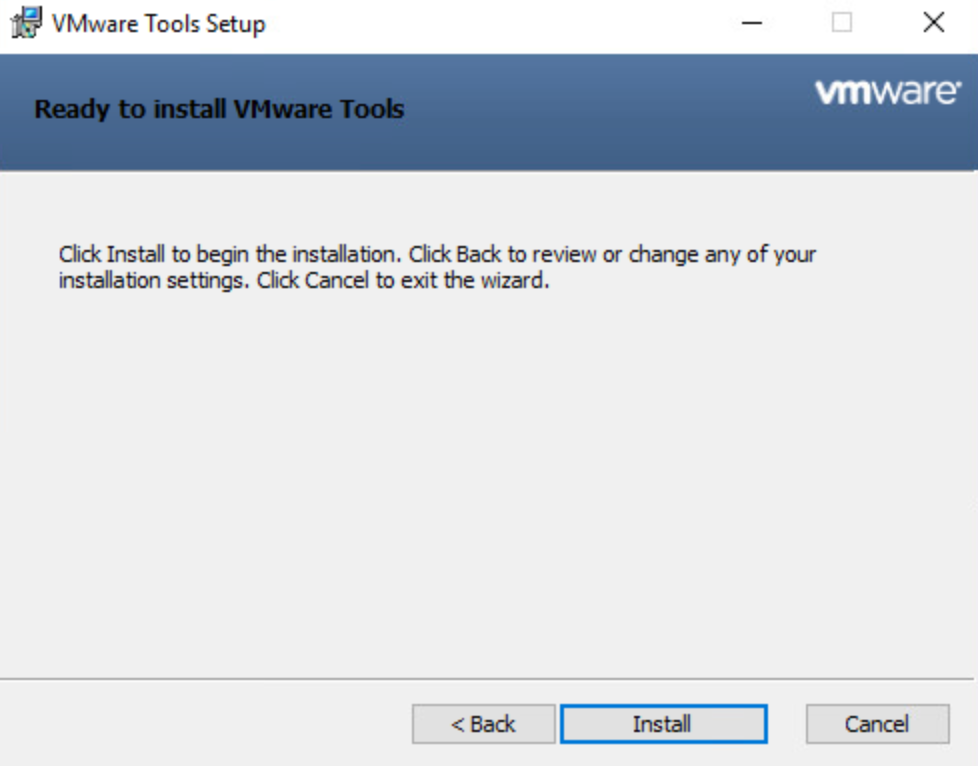The width and height of the screenshot is (978, 766).
Task: Click the first line of instruction text
Action: coord(437,254)
